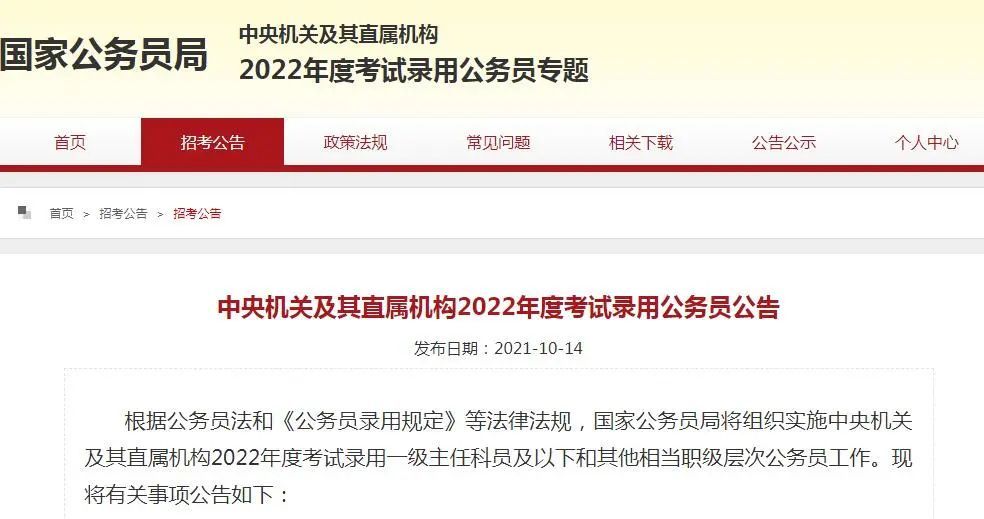This screenshot has height=519, width=984.
Task: Click the gray 招考公告 breadcrumb link
Action: (x=123, y=213)
